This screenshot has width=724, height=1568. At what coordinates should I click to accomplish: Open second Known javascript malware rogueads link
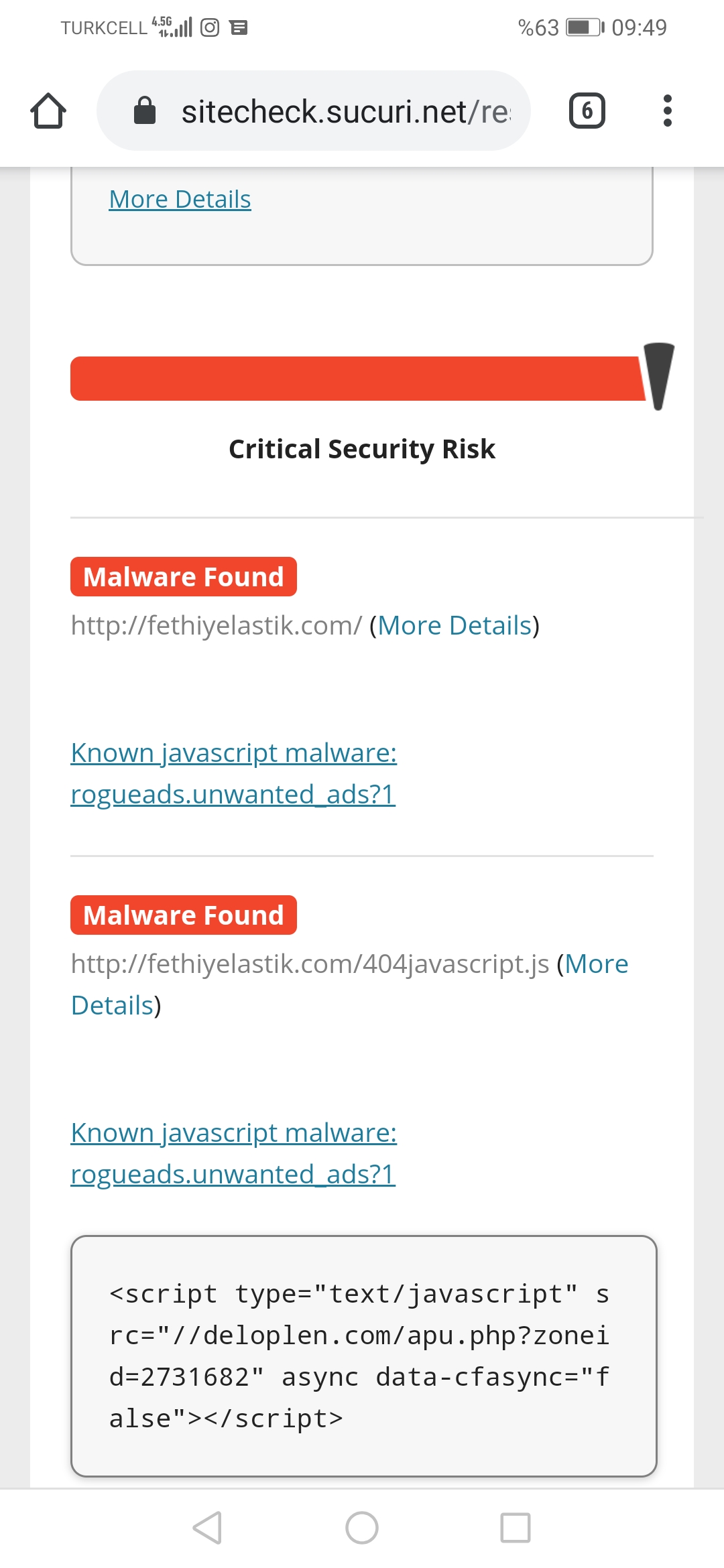(x=233, y=1153)
